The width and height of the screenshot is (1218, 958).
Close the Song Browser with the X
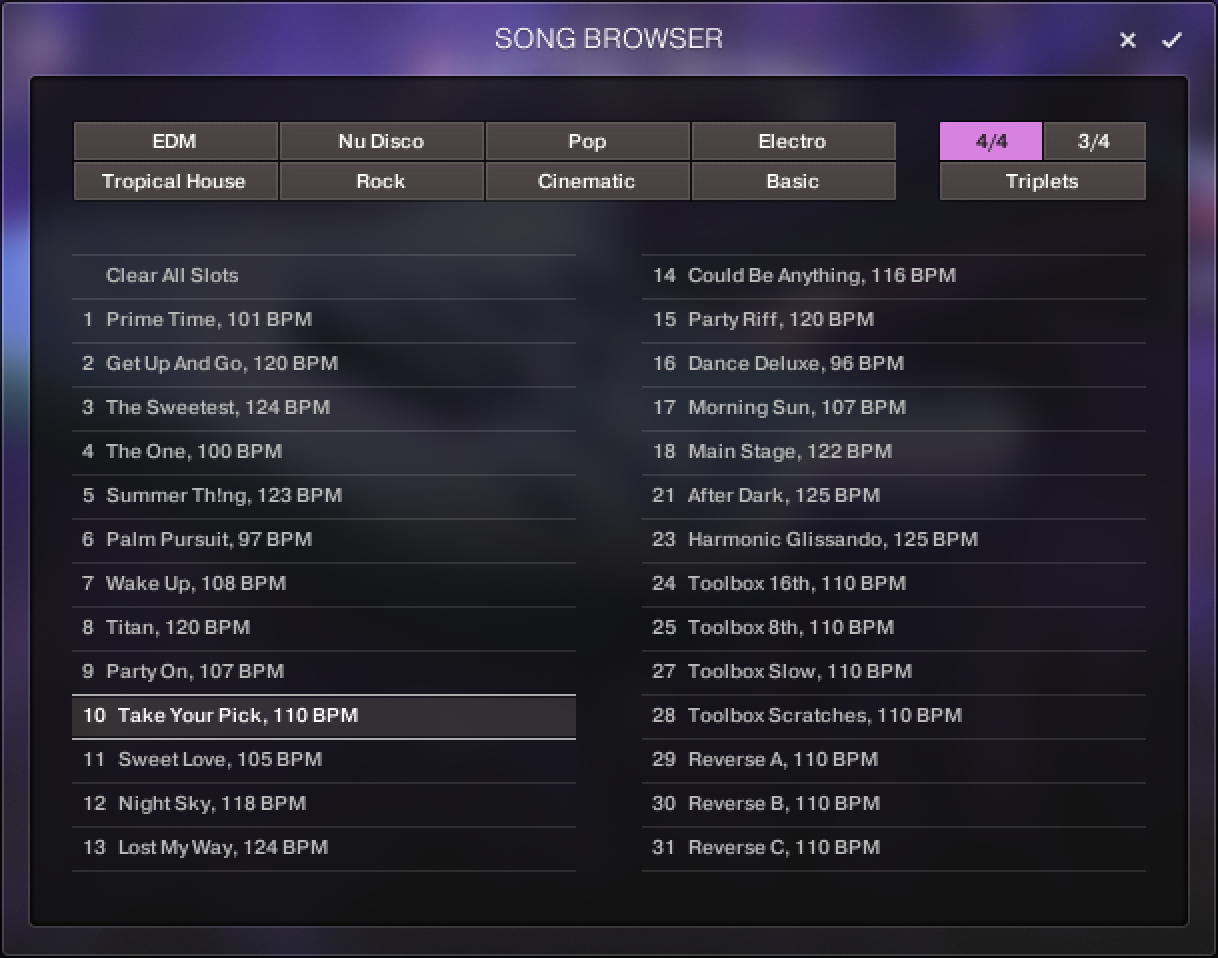tap(1127, 40)
